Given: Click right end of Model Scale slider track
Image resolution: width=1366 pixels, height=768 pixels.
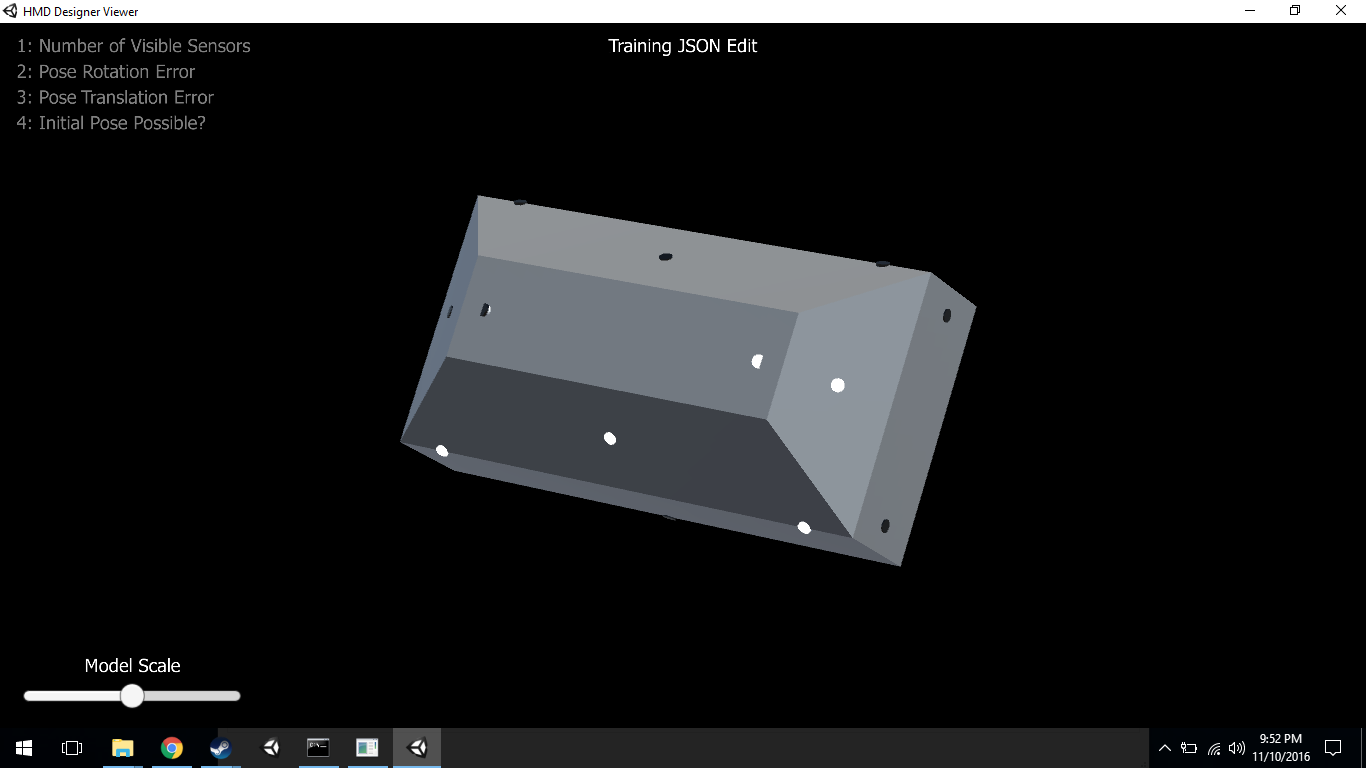Looking at the screenshot, I should (x=236, y=696).
